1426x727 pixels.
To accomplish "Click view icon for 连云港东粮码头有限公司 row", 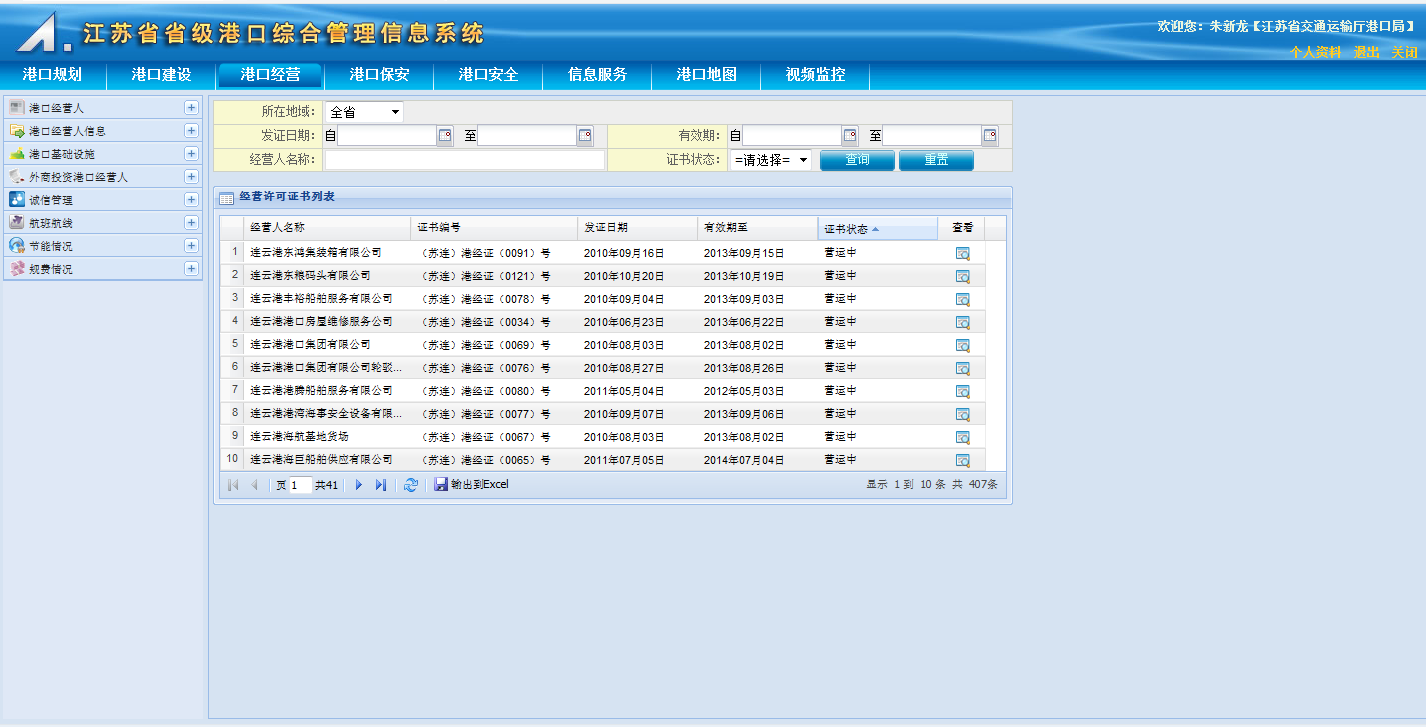I will click(x=962, y=276).
